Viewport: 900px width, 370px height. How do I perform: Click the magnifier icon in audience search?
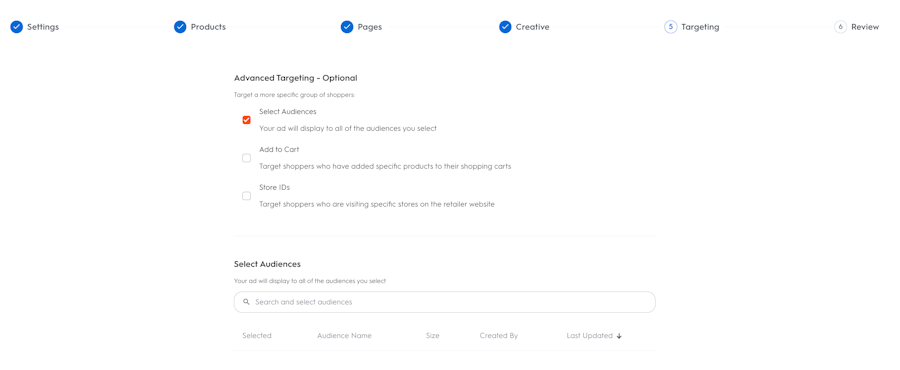click(x=246, y=302)
